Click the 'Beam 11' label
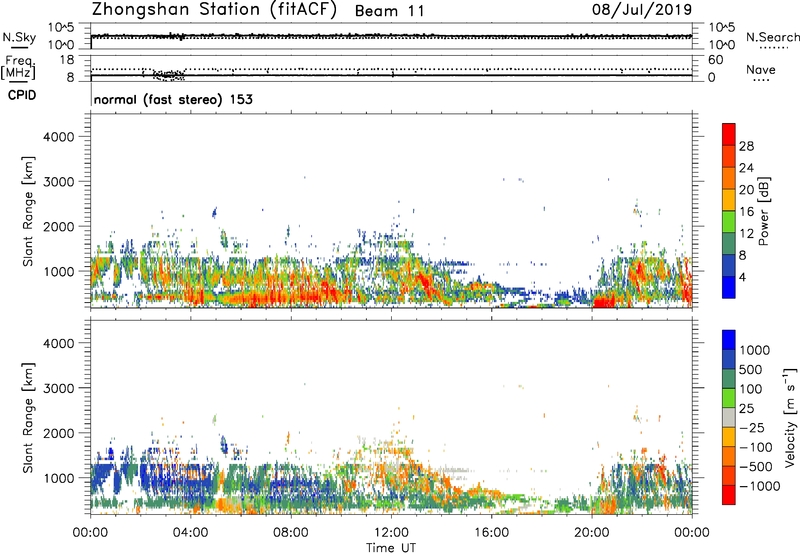 click(x=389, y=11)
